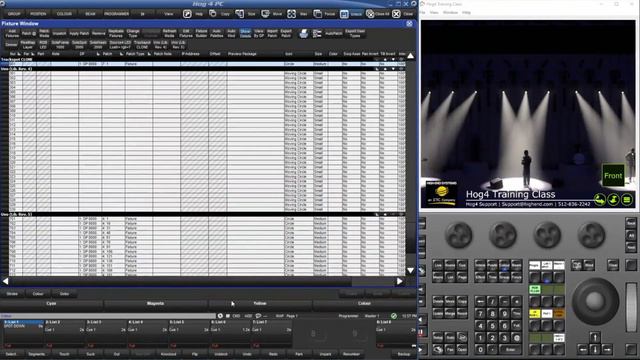Click the Knockout button on the bottom toolbar
Viewport: 640px width, 360px height.
[x=169, y=354]
